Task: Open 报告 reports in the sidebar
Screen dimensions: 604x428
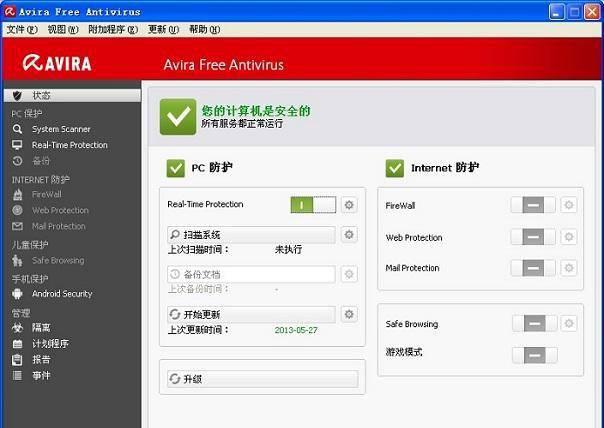Action: coord(41,360)
